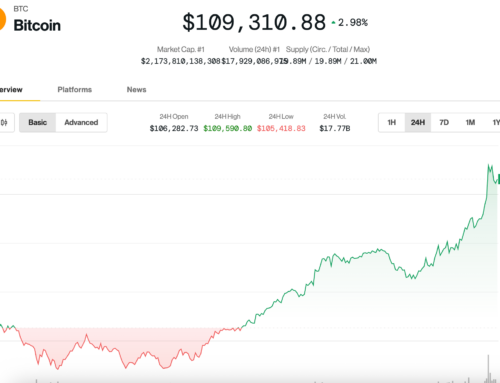Switch to Basic chart mode

[37, 123]
